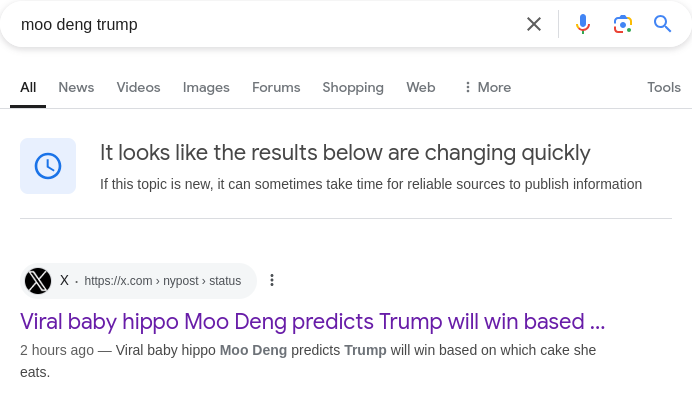Open the Shopping tab

click(353, 87)
